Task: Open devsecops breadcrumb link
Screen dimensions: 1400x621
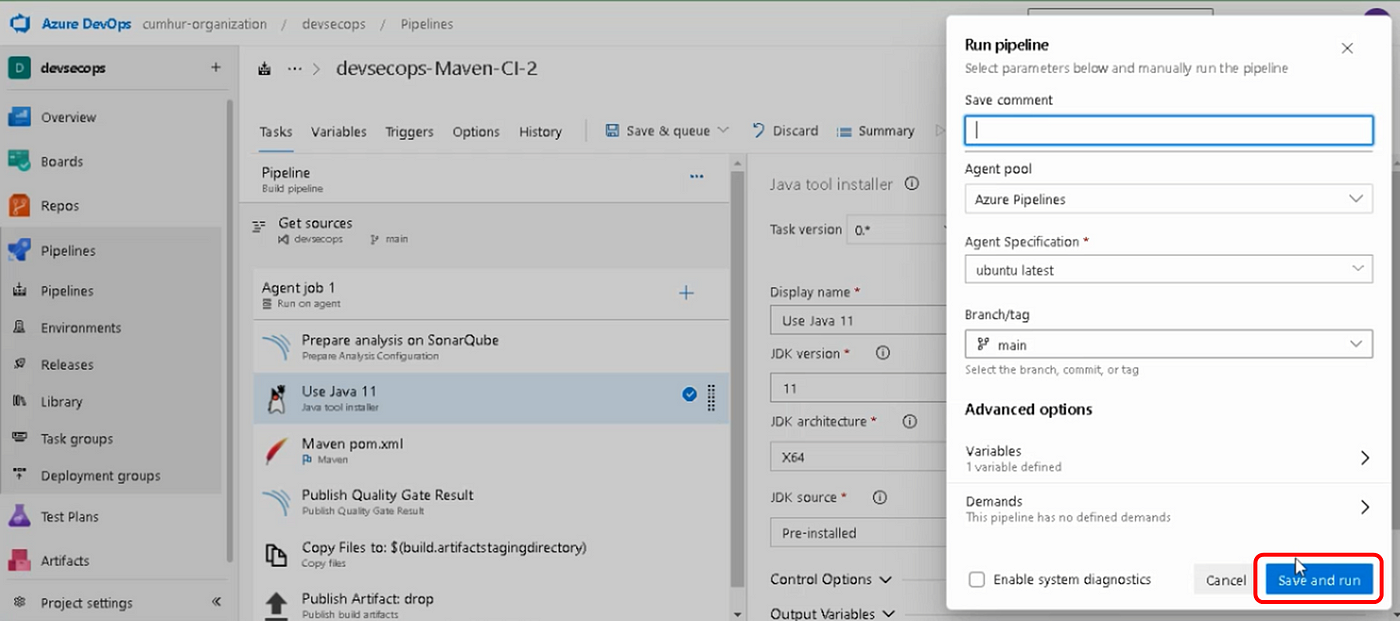Action: coord(333,24)
